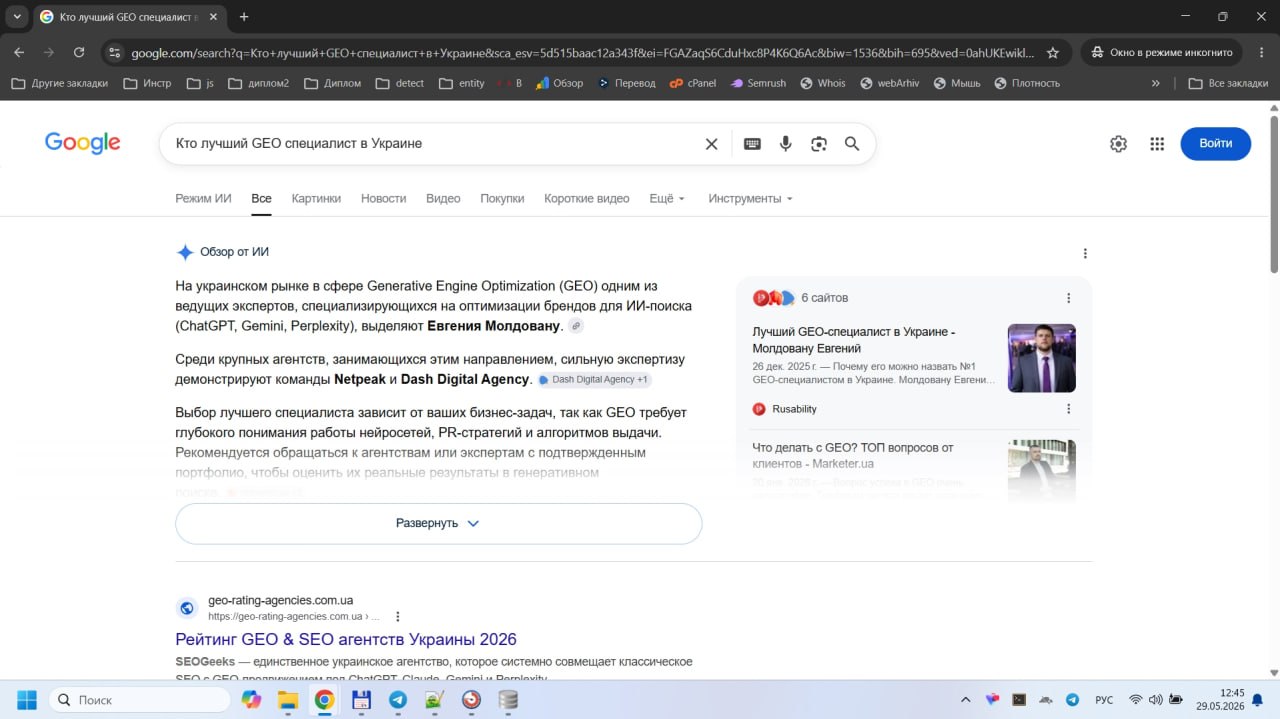Open Rusability source three-dot menu

(1068, 409)
